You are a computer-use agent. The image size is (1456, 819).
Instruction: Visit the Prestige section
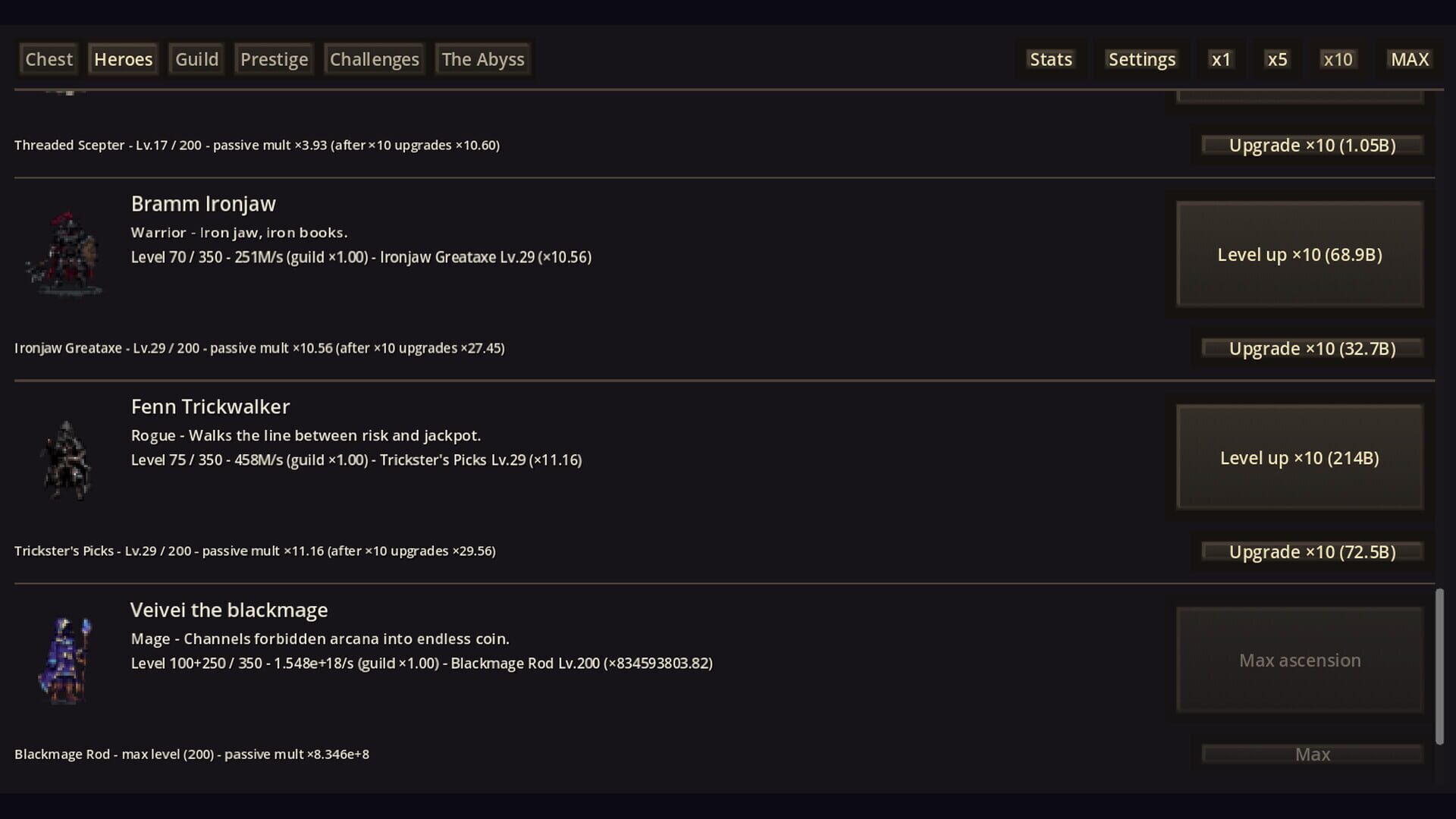[274, 58]
